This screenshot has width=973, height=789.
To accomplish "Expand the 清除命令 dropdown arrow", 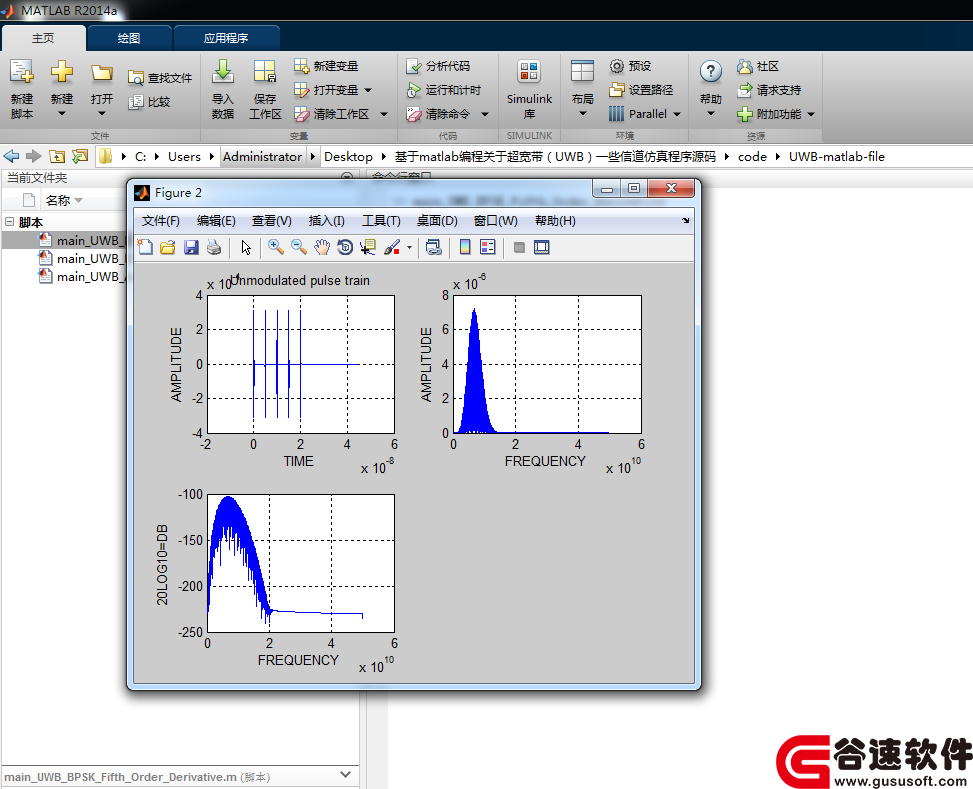I will click(485, 114).
